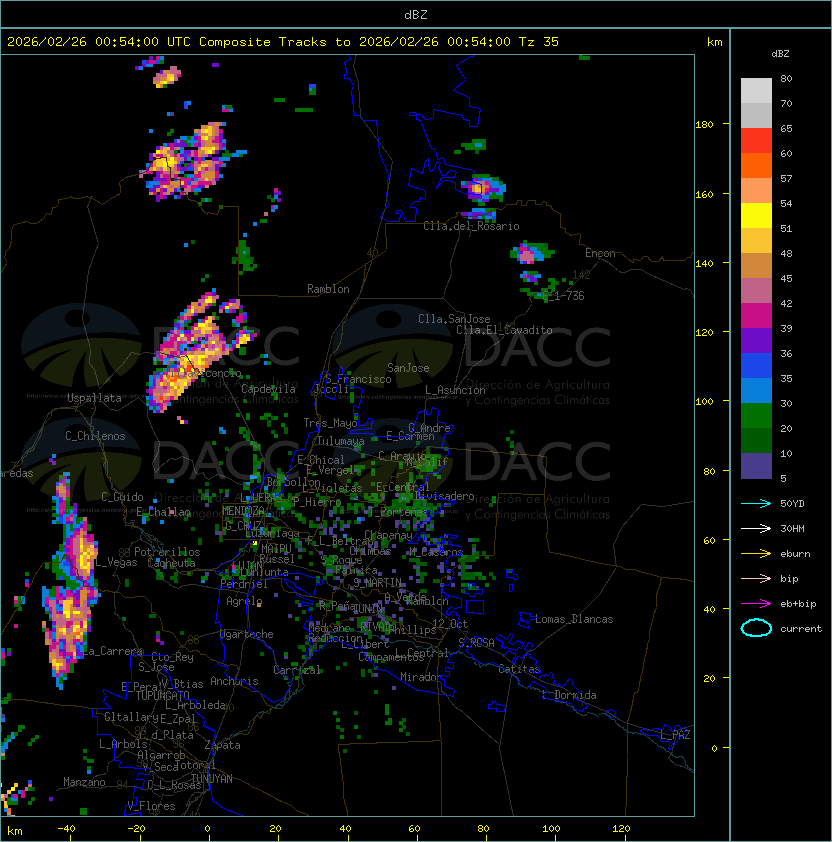Image resolution: width=832 pixels, height=842 pixels.
Task: Pick the red 60–65 dBZ legend band
Action: [x=756, y=141]
